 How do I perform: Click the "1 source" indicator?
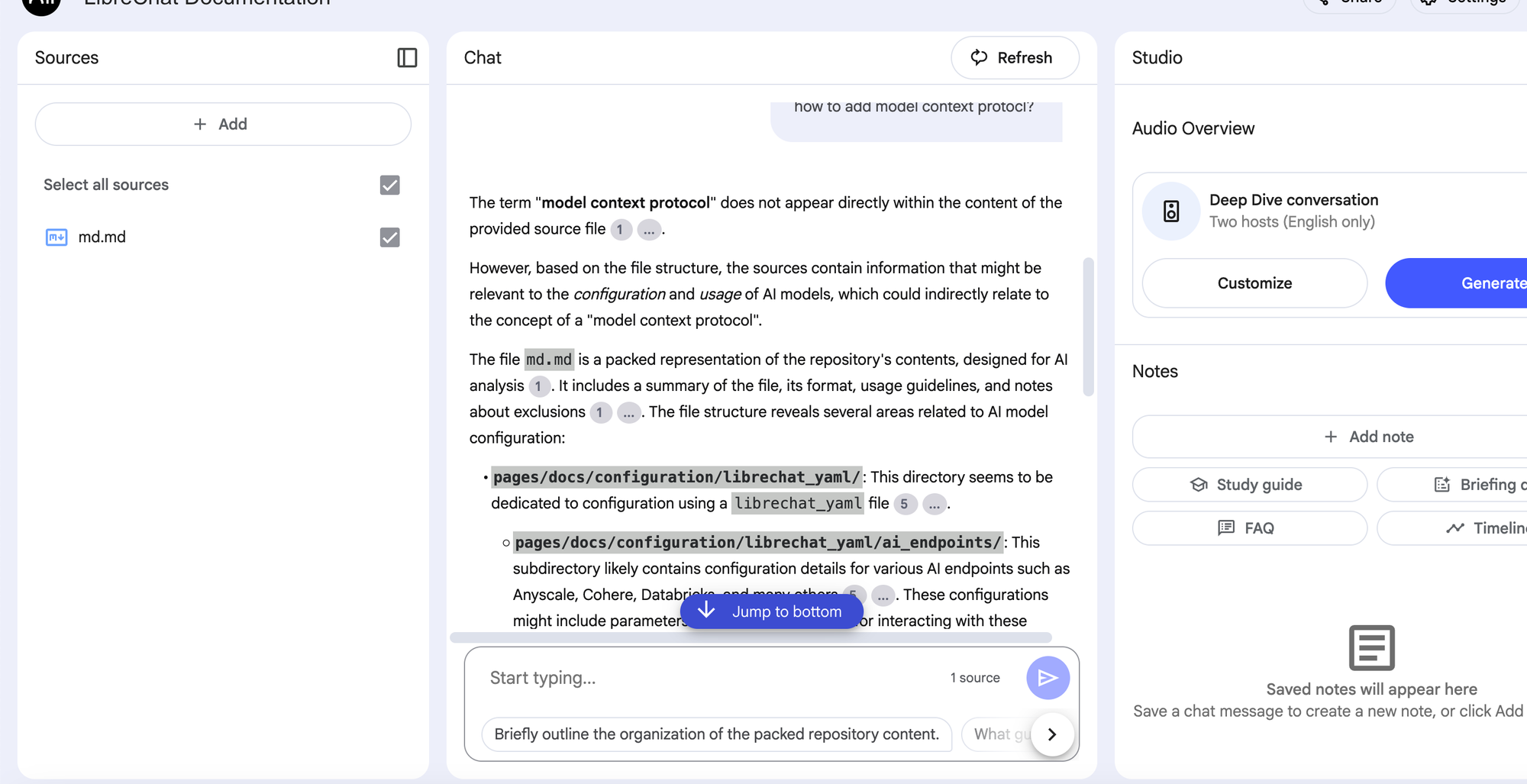pos(975,678)
